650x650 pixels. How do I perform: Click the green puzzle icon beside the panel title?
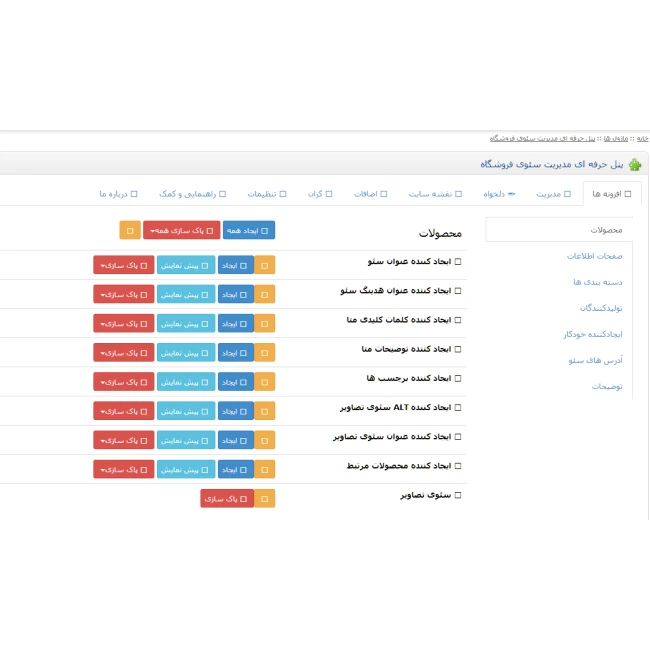(x=635, y=164)
